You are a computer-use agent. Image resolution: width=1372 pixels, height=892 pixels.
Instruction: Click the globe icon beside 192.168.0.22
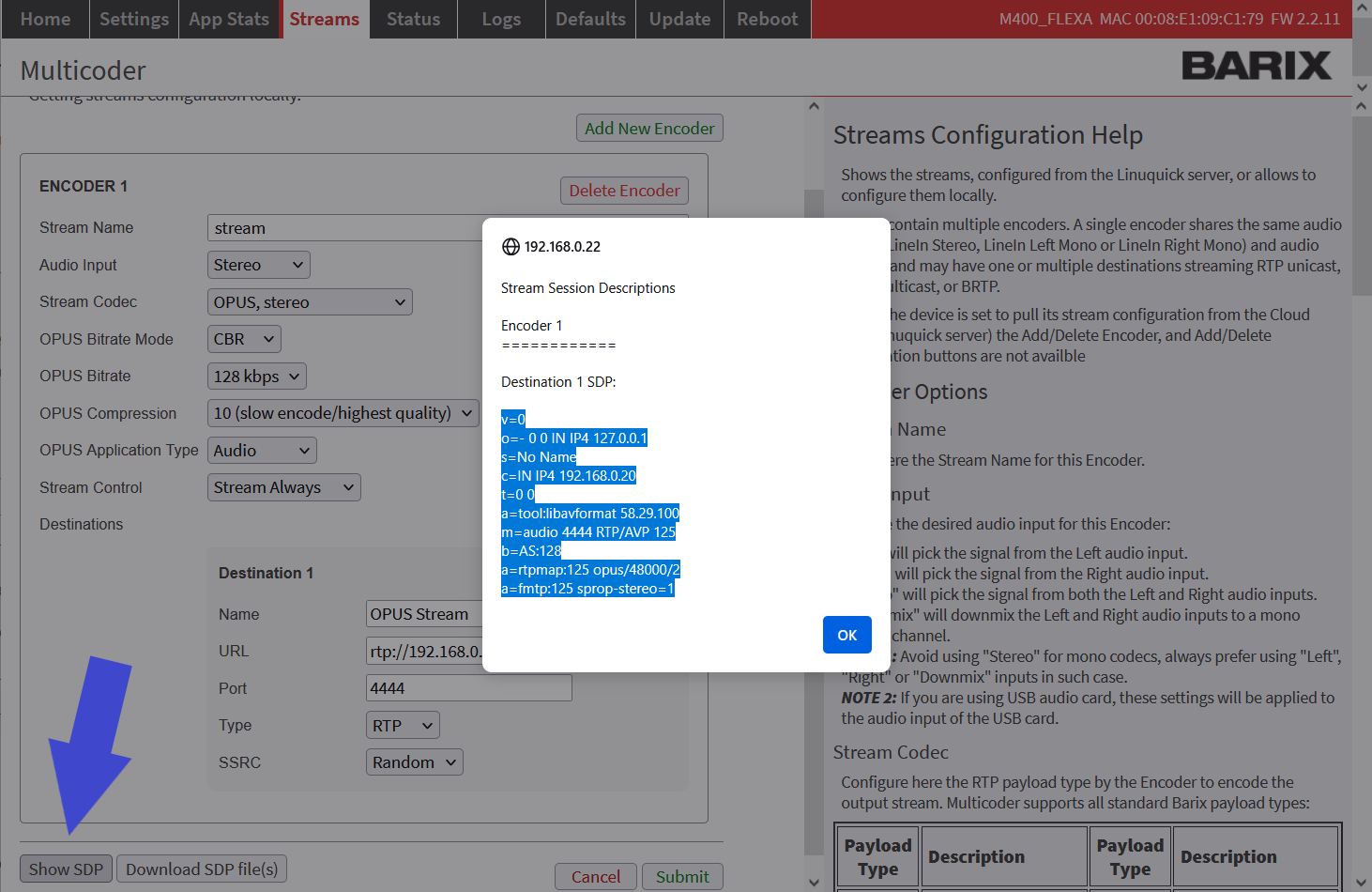(x=511, y=247)
